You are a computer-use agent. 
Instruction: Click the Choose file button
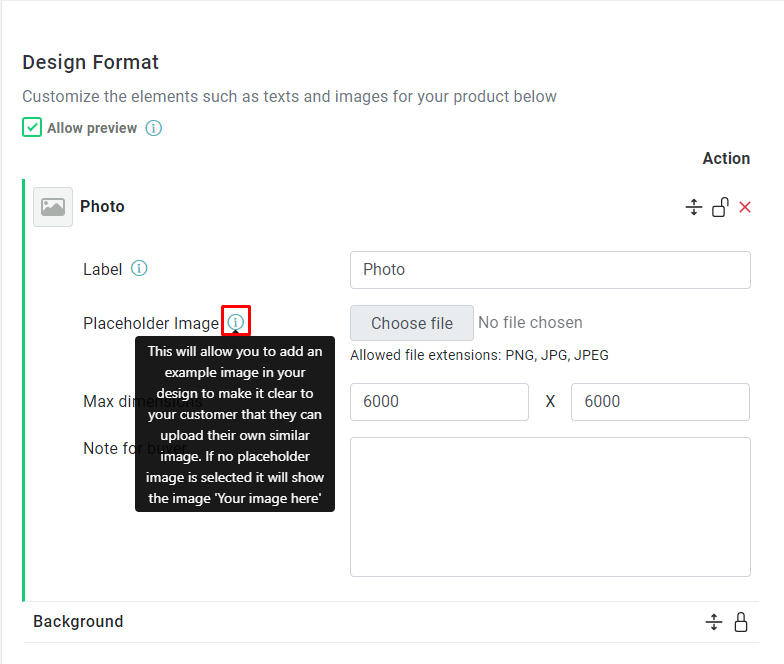[412, 323]
